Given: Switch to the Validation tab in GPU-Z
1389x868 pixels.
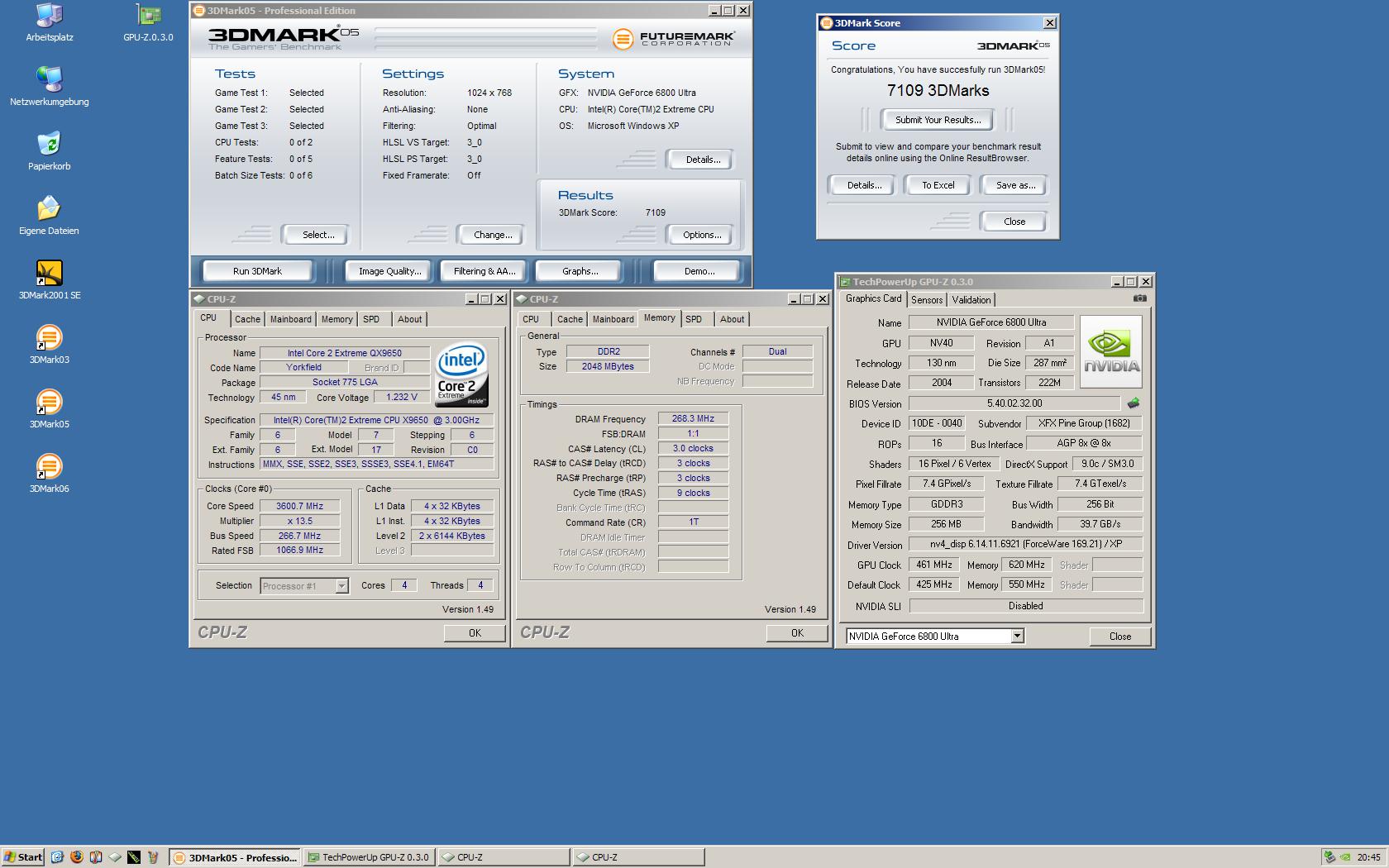Looking at the screenshot, I should [971, 300].
